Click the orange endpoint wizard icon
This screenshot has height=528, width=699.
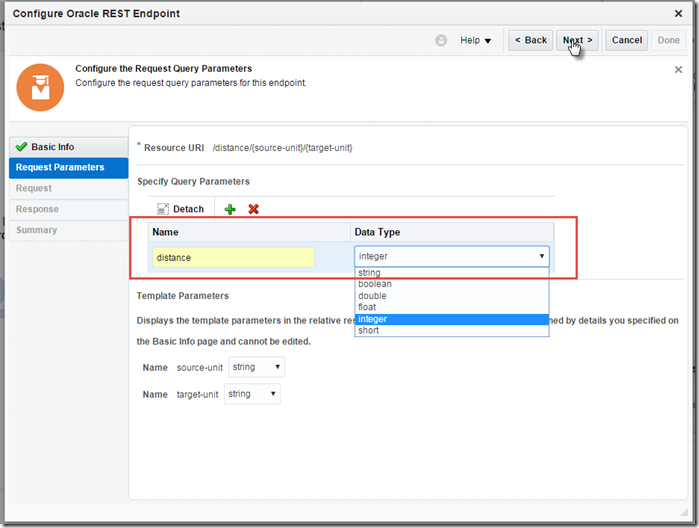[40, 88]
